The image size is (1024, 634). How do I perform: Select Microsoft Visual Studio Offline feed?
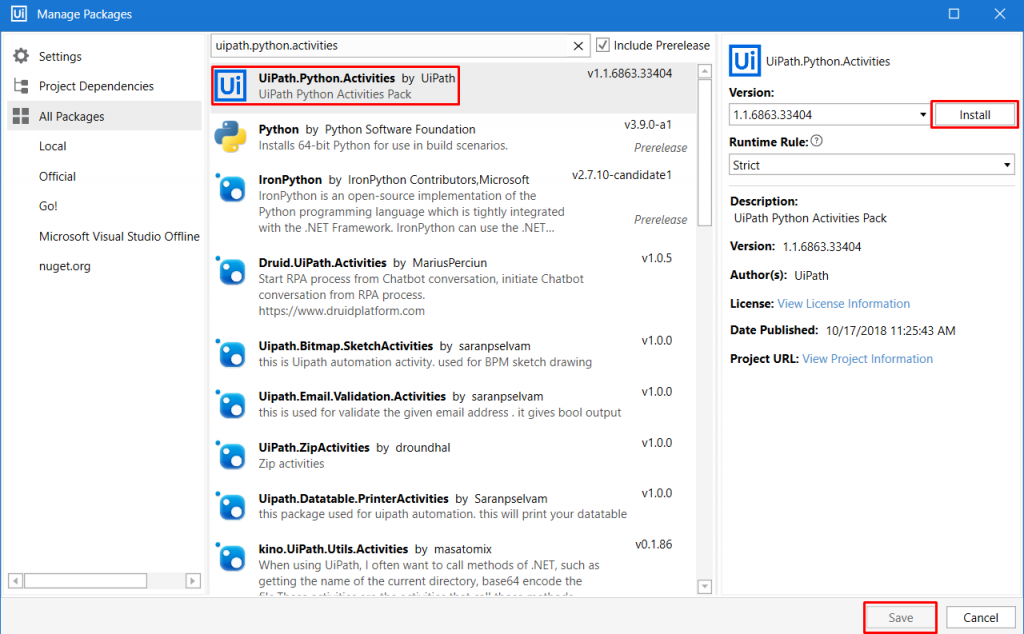click(x=119, y=236)
